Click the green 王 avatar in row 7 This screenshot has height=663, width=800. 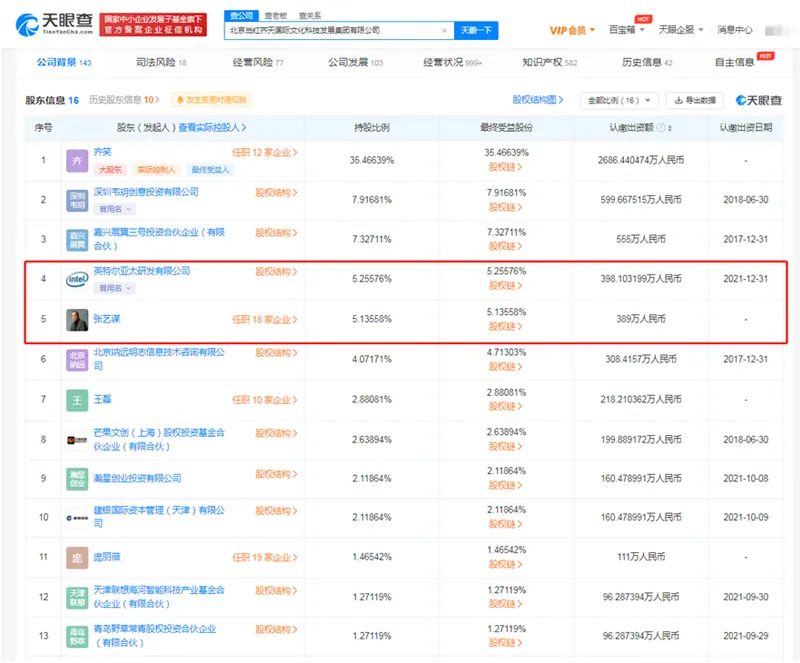(77, 400)
